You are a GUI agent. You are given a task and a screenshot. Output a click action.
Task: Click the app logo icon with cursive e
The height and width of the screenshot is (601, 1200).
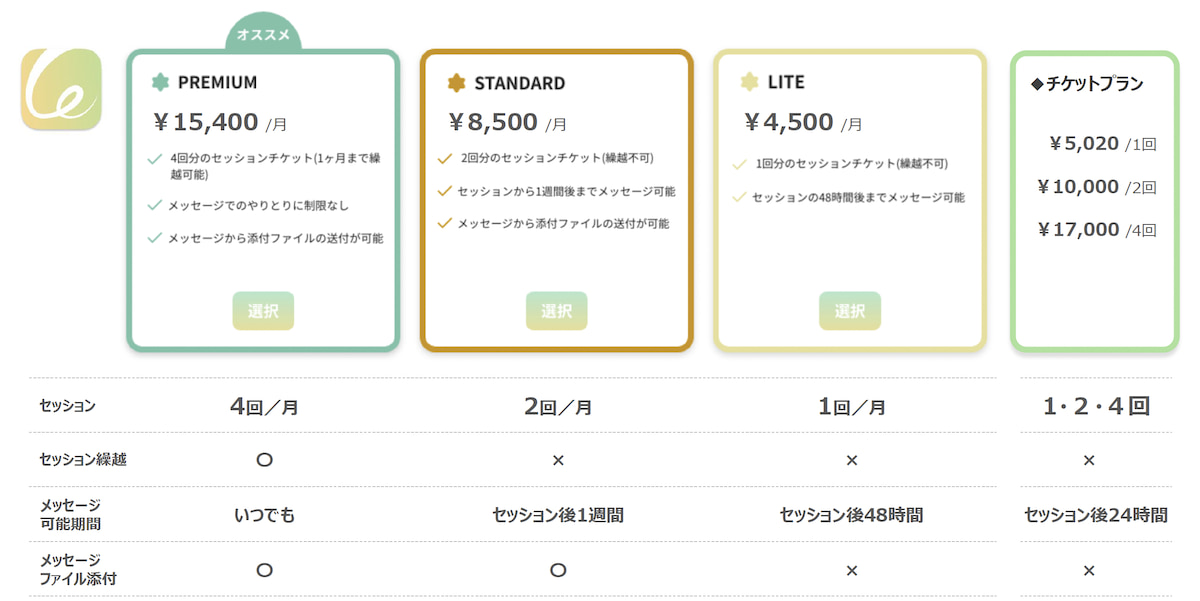coord(61,89)
